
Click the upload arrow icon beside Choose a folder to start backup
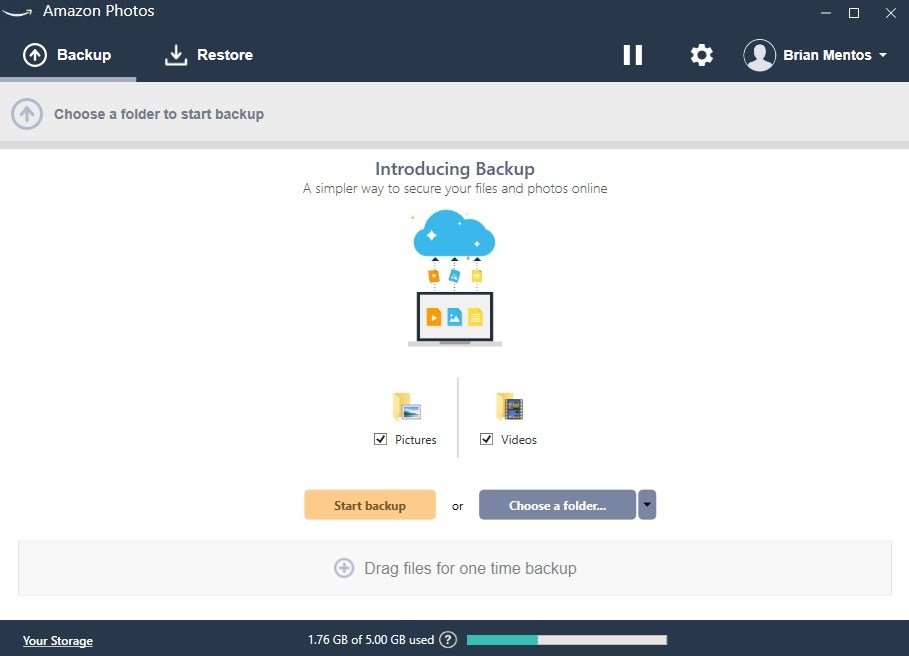tap(27, 114)
